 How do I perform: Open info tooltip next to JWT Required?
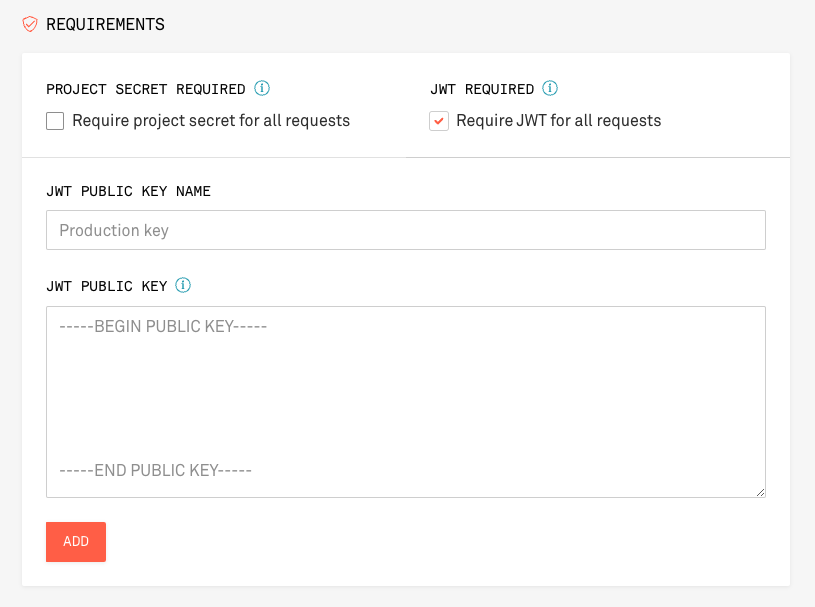pyautogui.click(x=550, y=88)
